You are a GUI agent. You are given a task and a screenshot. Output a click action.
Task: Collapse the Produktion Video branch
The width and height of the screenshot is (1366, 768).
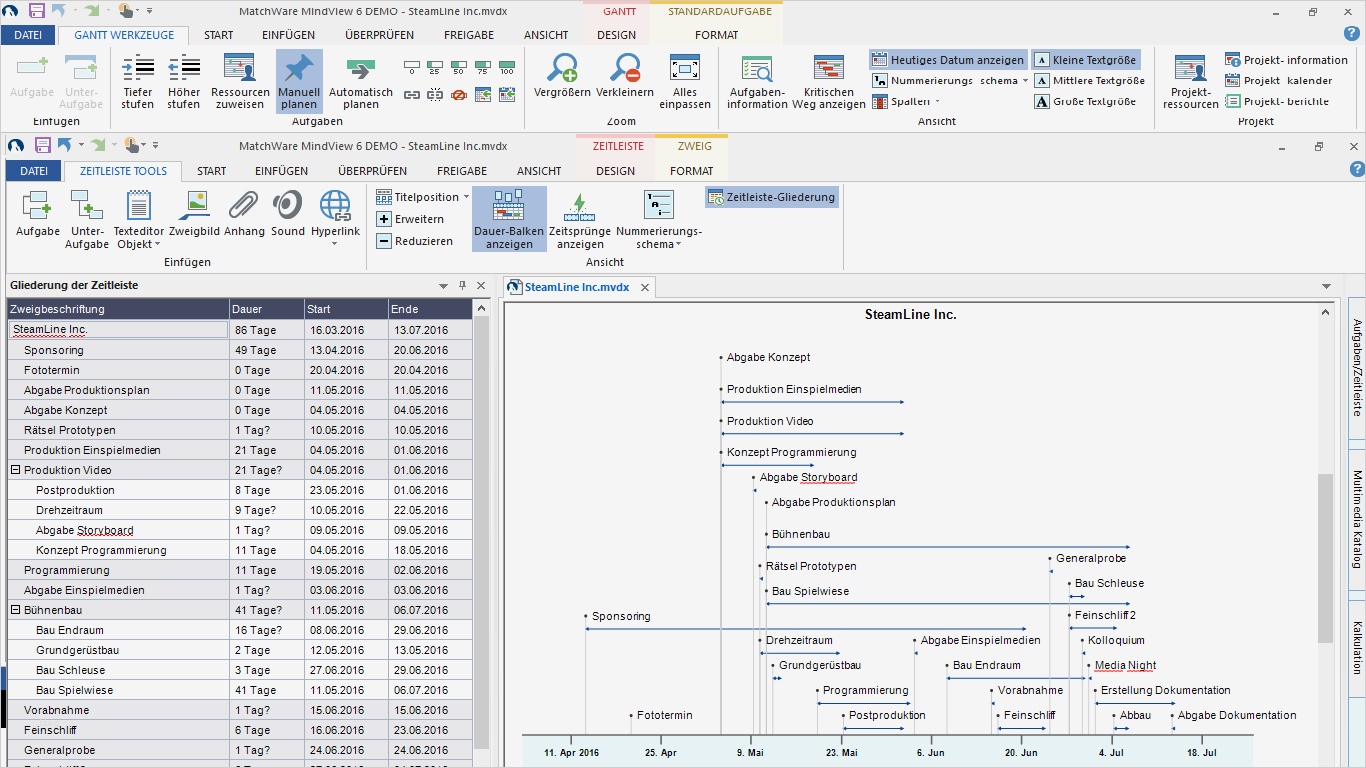click(x=16, y=470)
